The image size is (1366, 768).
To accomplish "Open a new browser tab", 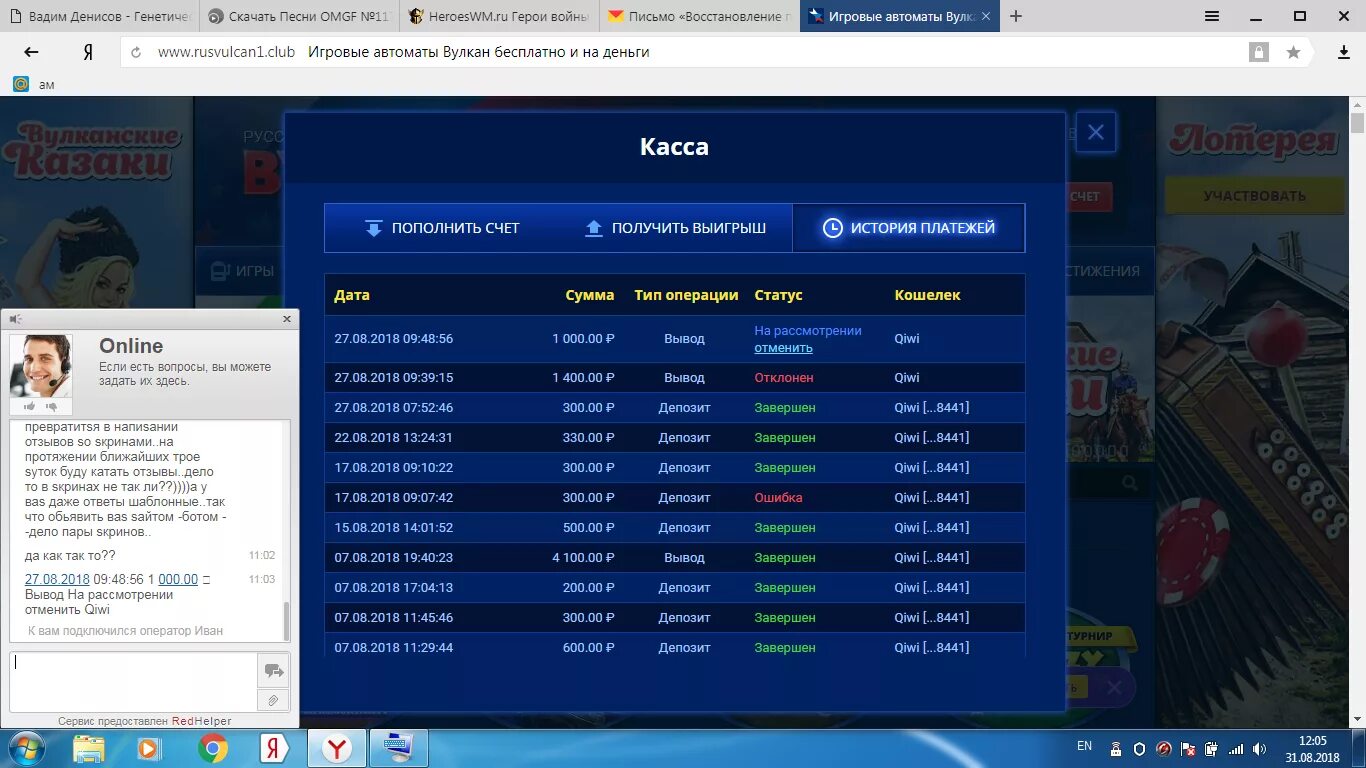I will click(1016, 16).
